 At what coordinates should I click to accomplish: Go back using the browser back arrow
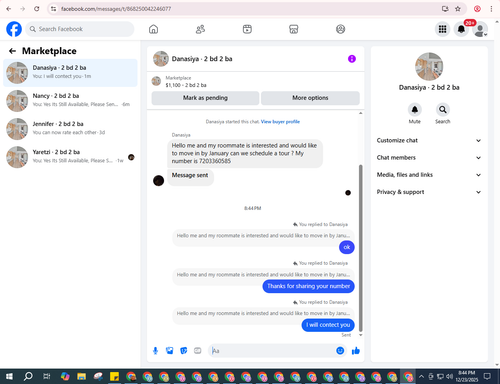point(9,9)
